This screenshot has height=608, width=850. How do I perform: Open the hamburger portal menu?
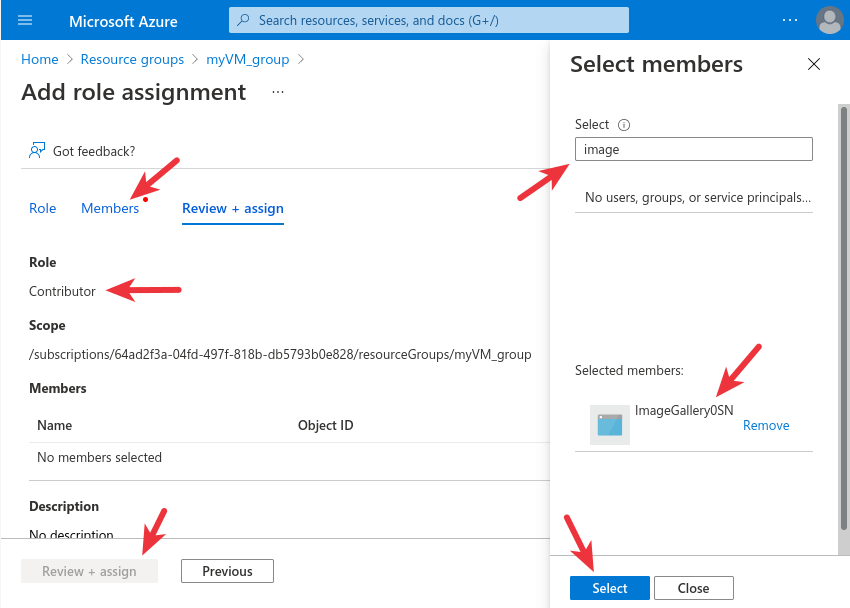[25, 20]
